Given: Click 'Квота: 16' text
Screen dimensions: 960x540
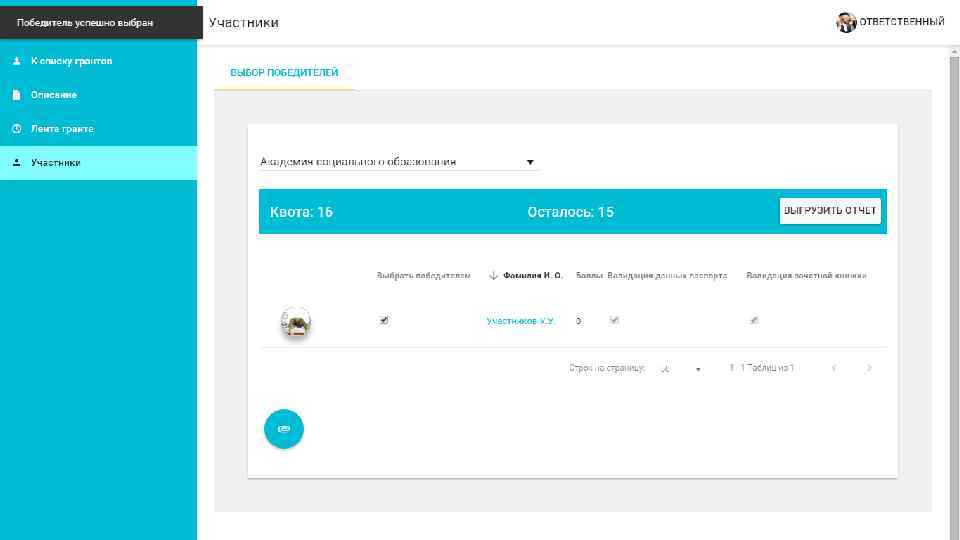Looking at the screenshot, I should click(x=301, y=212).
